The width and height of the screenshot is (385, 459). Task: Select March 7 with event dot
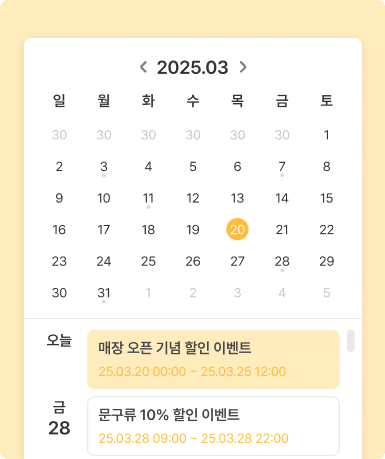click(x=282, y=166)
